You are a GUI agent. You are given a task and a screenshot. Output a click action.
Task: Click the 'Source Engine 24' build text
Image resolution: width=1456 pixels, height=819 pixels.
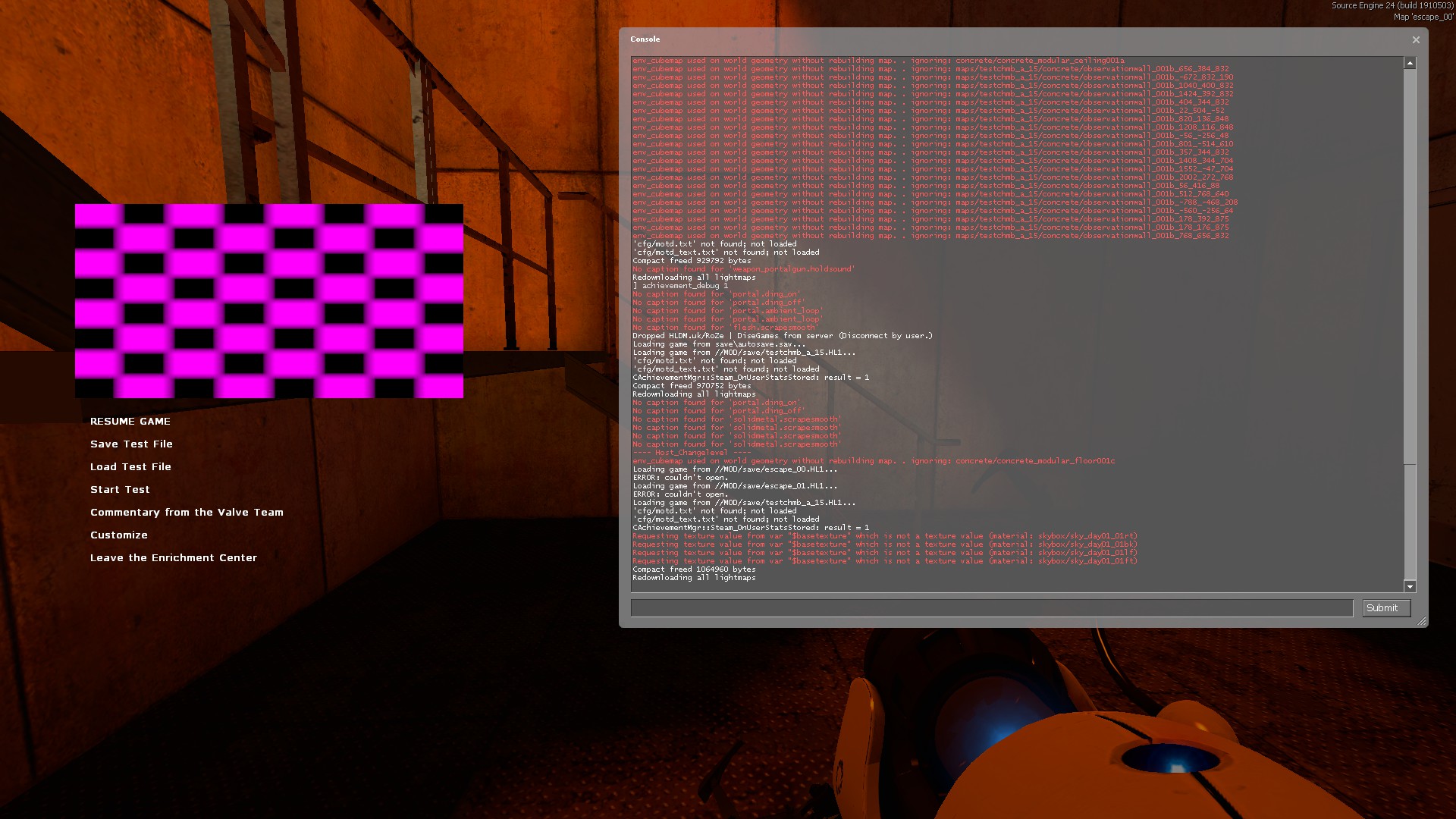click(1392, 6)
